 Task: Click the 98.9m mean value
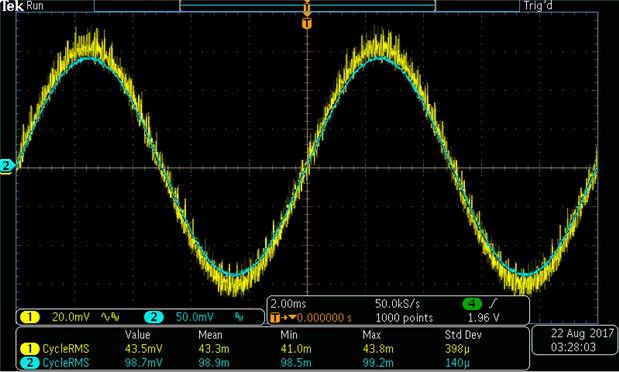(214, 363)
